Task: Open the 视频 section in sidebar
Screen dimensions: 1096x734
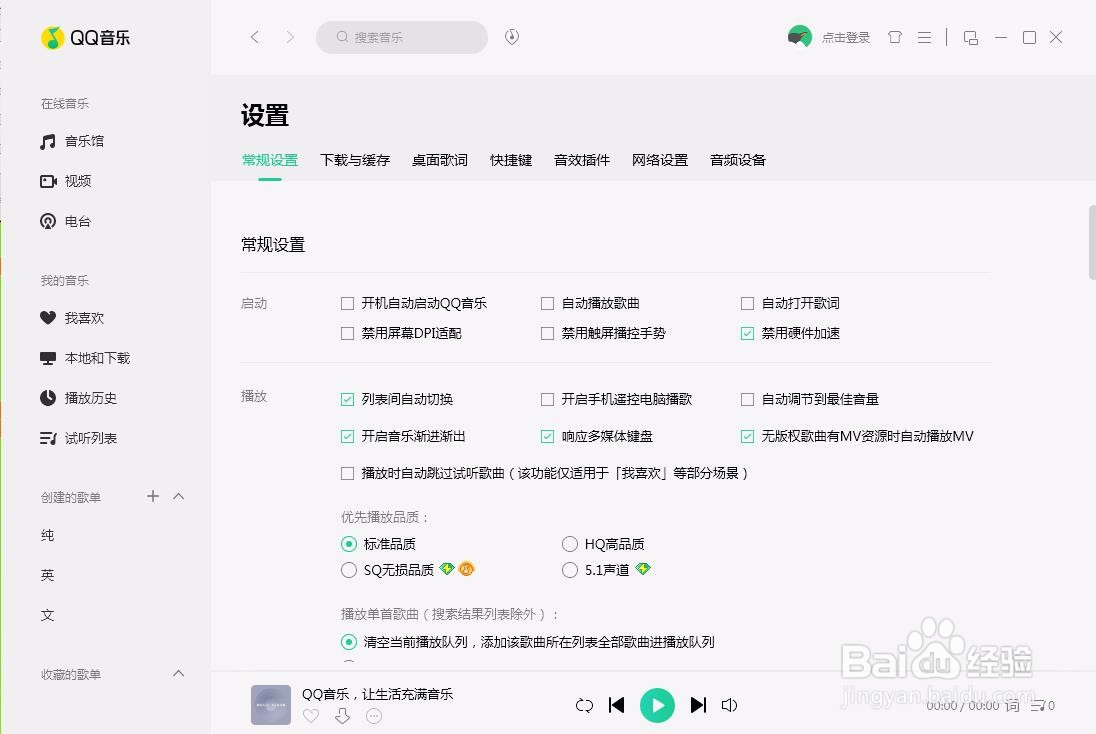Action: point(77,181)
